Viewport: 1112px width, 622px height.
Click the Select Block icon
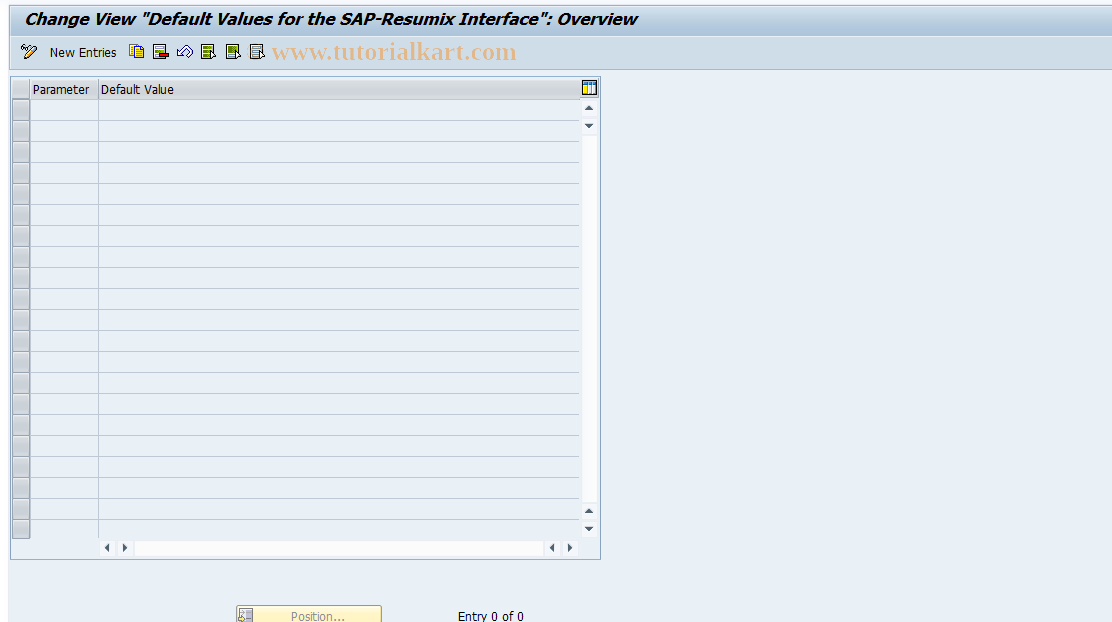pos(233,52)
